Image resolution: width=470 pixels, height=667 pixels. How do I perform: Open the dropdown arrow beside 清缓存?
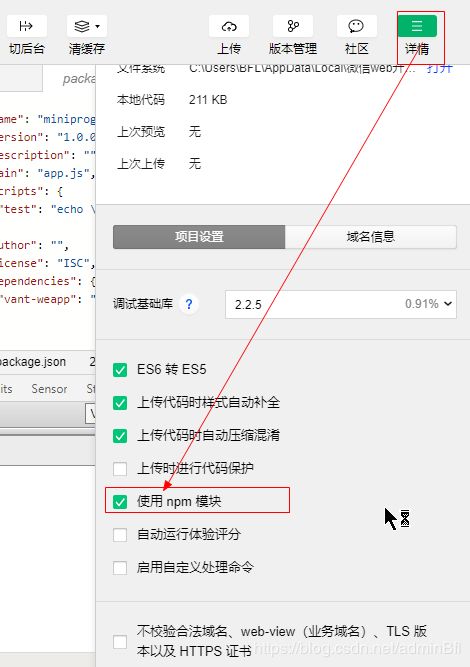pyautogui.click(x=98, y=26)
